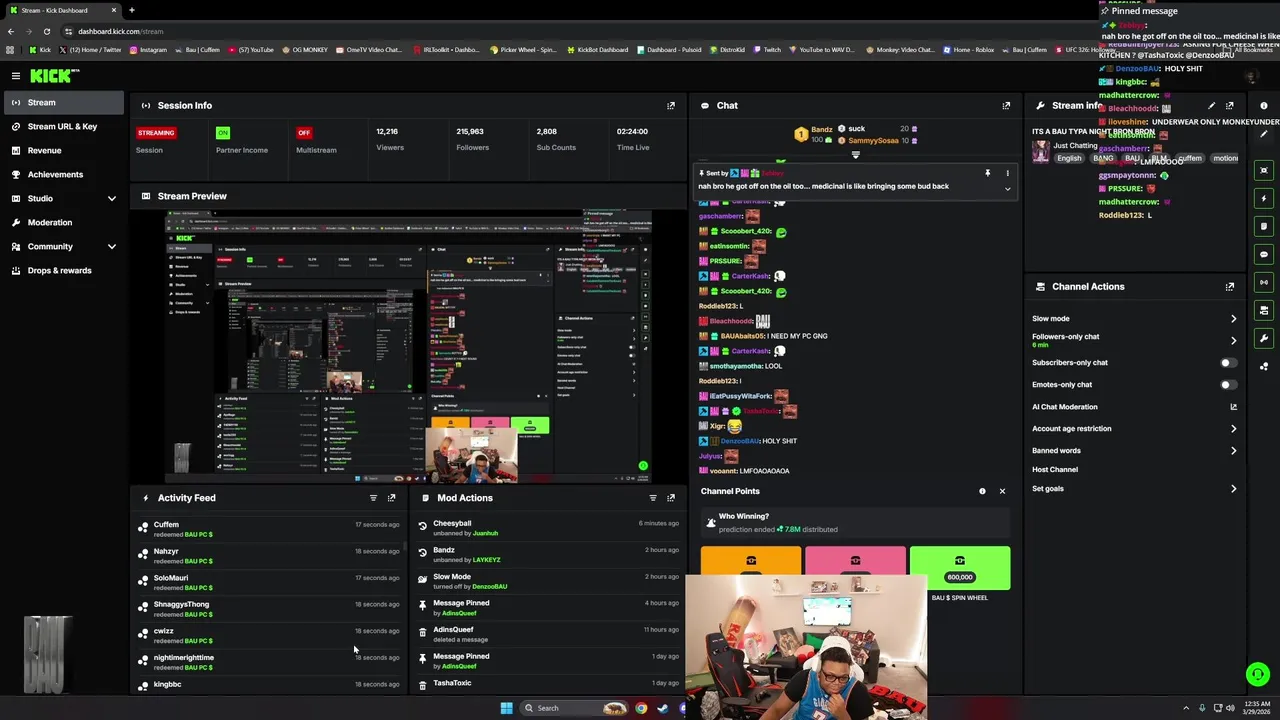1280x720 pixels.
Task: Open Slow mode settings chevron
Action: [1233, 319]
